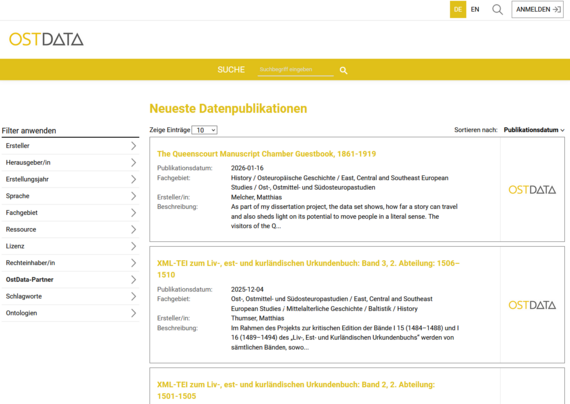Image resolution: width=570 pixels, height=404 pixels.
Task: Click creator name Thumser, Matthias
Action: (x=257, y=318)
